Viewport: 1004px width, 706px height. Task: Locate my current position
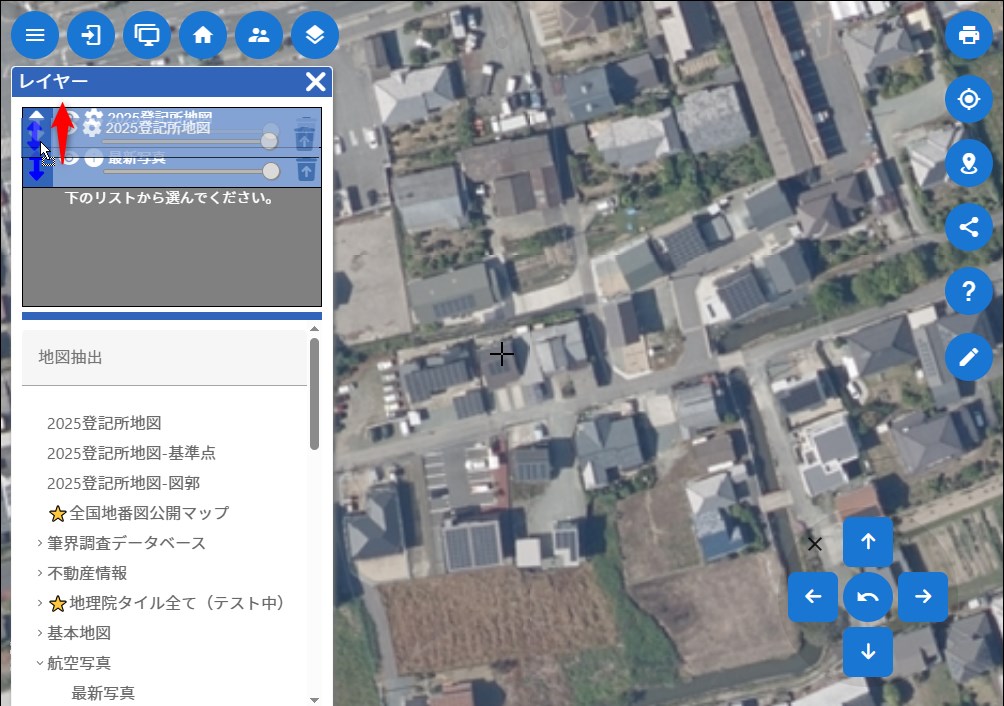968,99
